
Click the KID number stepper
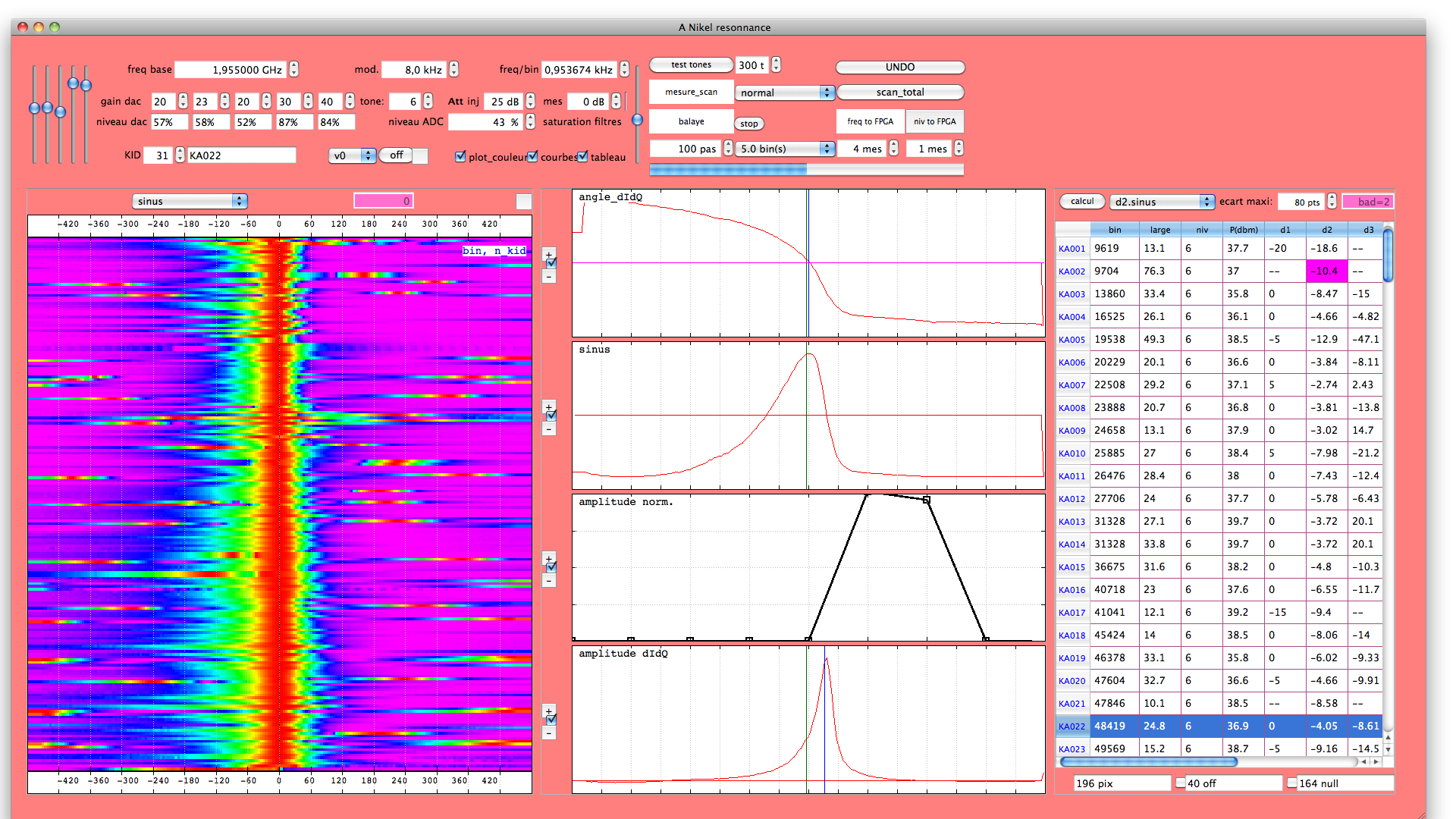pos(180,155)
